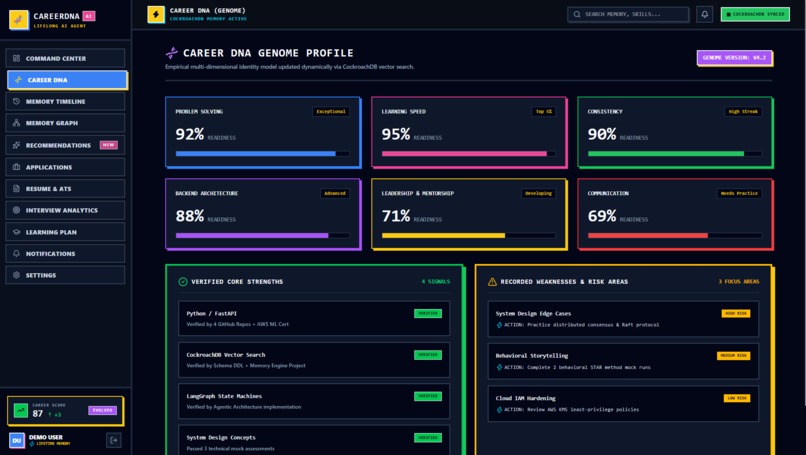
Task: Click the lightning bolt icon in header
Action: coord(156,14)
